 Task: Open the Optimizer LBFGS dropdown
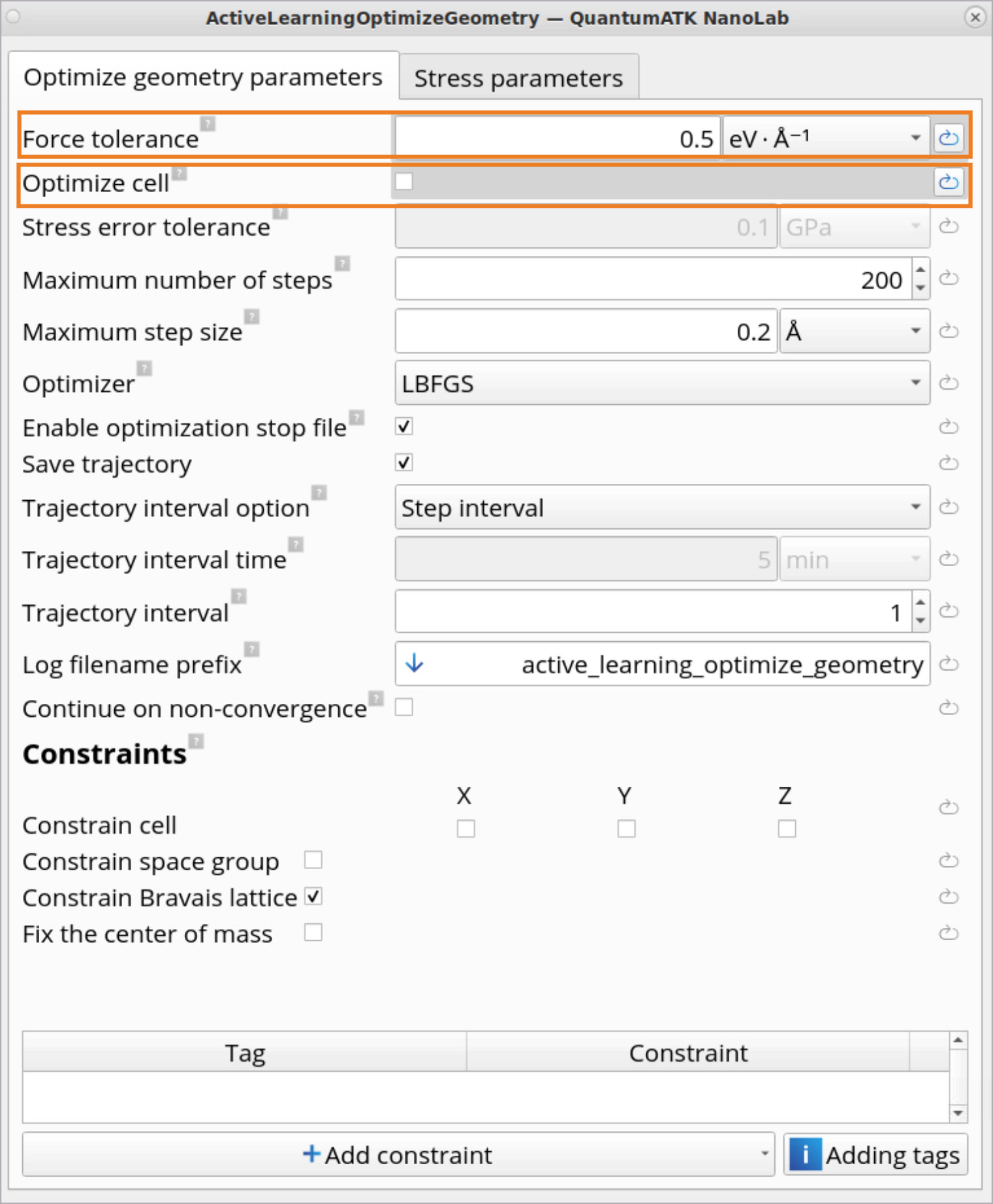click(663, 383)
